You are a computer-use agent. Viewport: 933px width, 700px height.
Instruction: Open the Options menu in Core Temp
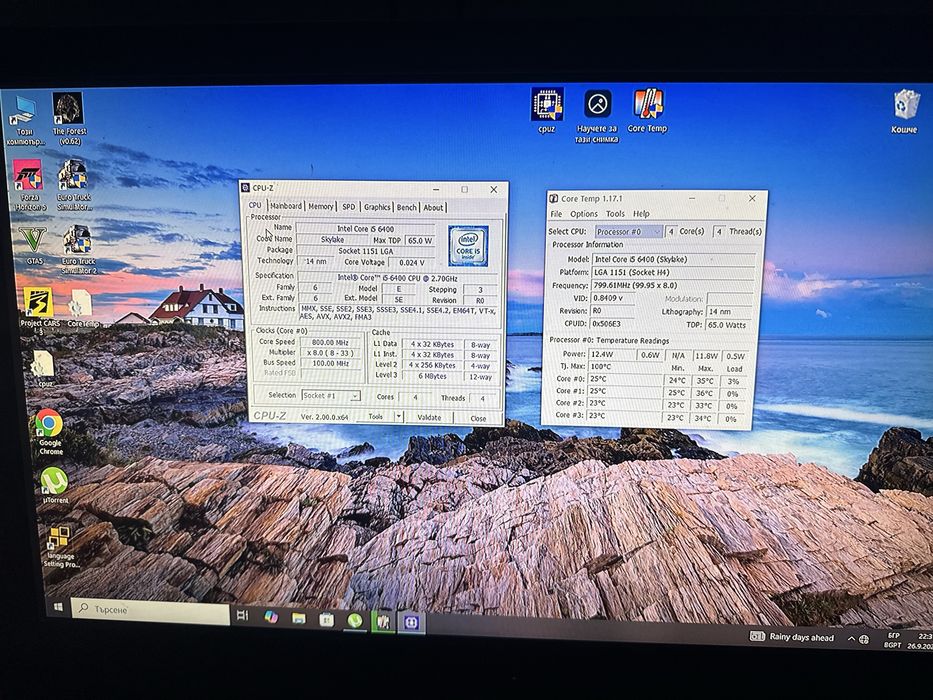point(584,214)
